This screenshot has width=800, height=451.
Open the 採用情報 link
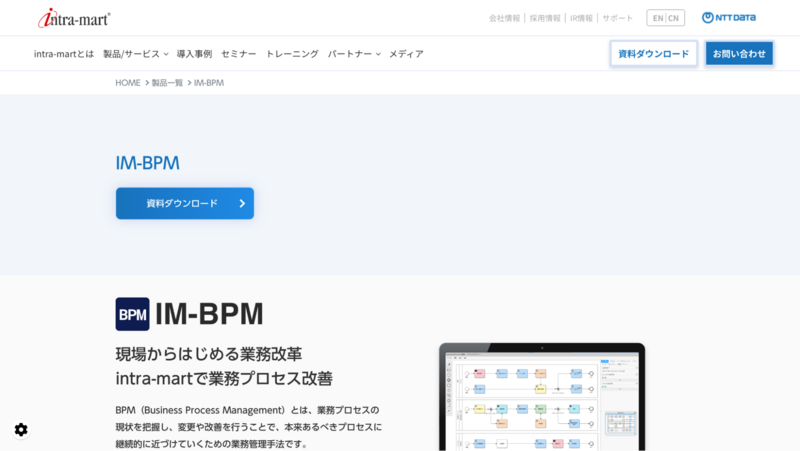point(545,18)
